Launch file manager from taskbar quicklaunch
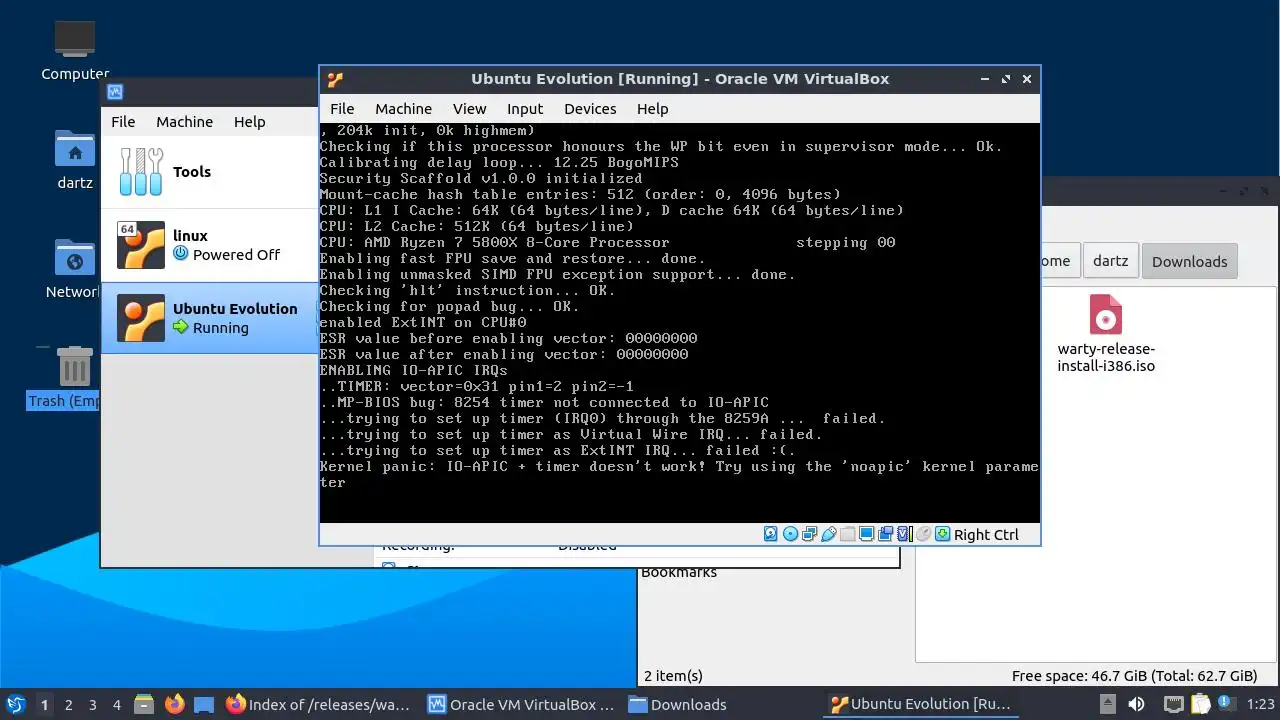Viewport: 1280px width, 720px height. (x=143, y=704)
